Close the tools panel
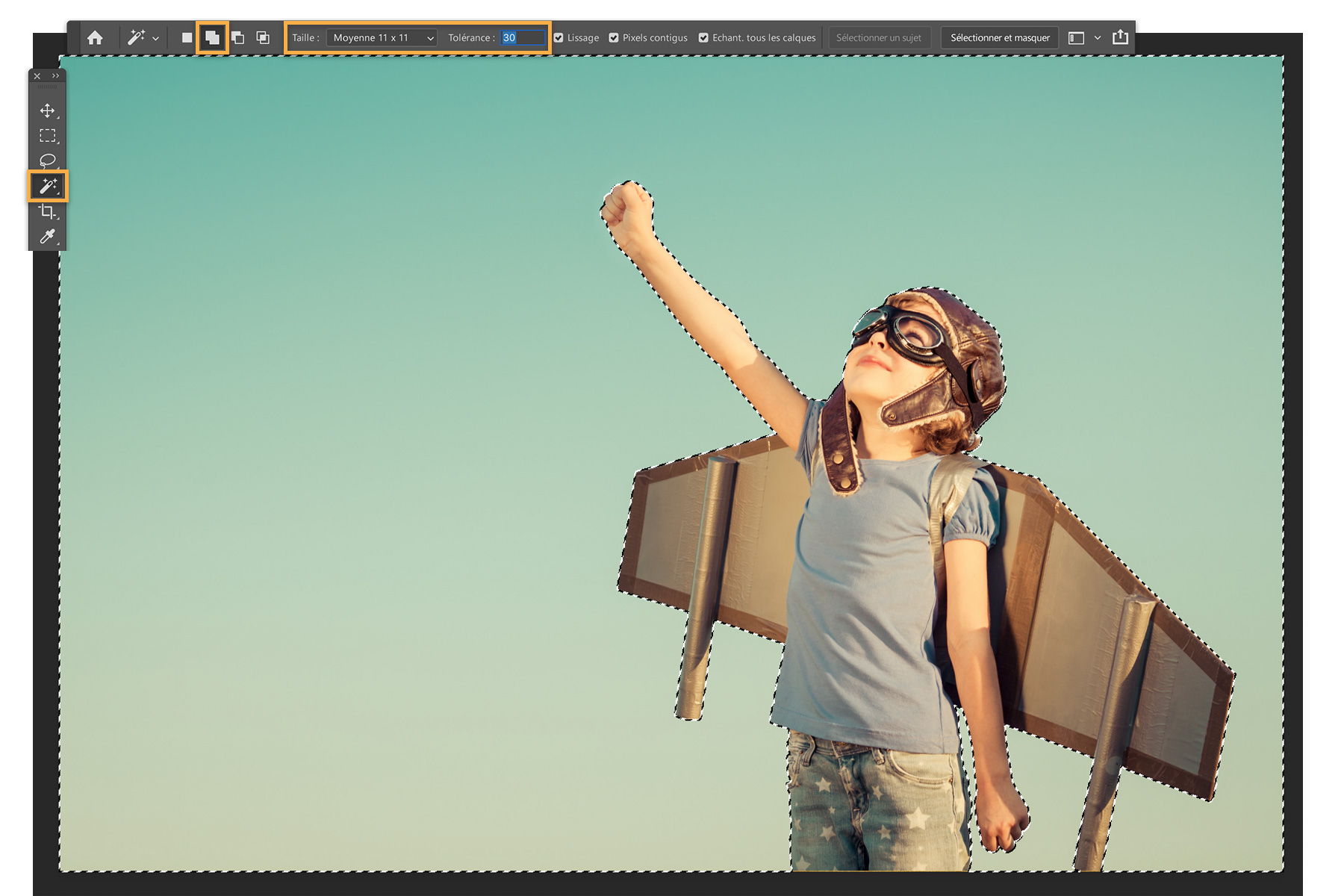 tap(37, 76)
